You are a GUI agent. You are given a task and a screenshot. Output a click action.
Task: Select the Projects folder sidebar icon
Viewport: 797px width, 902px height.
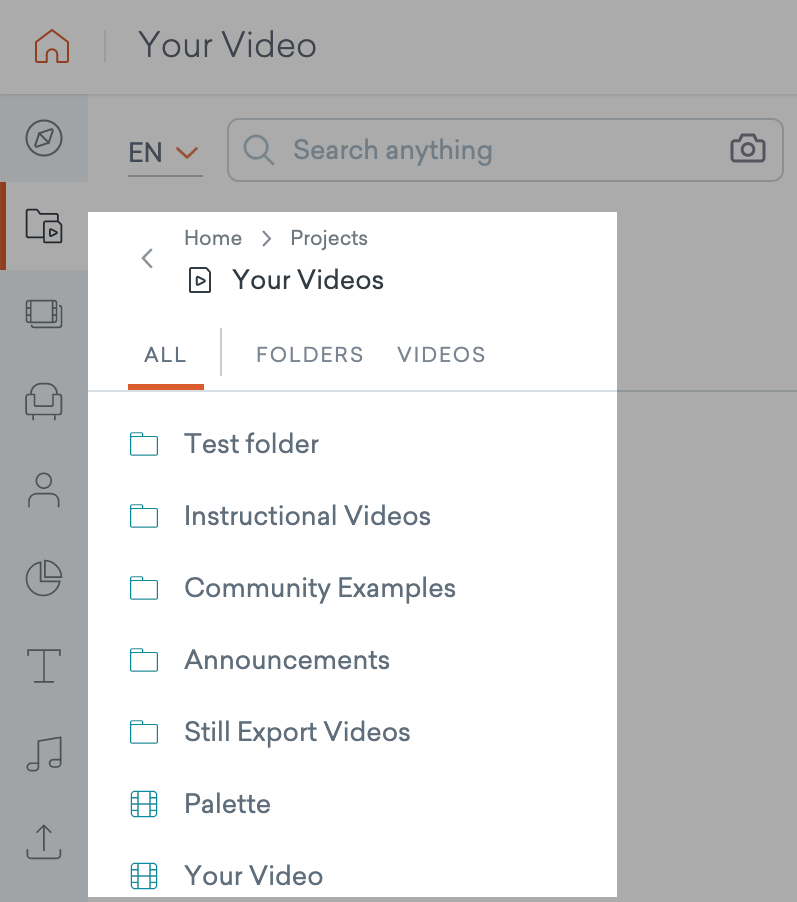(44, 226)
